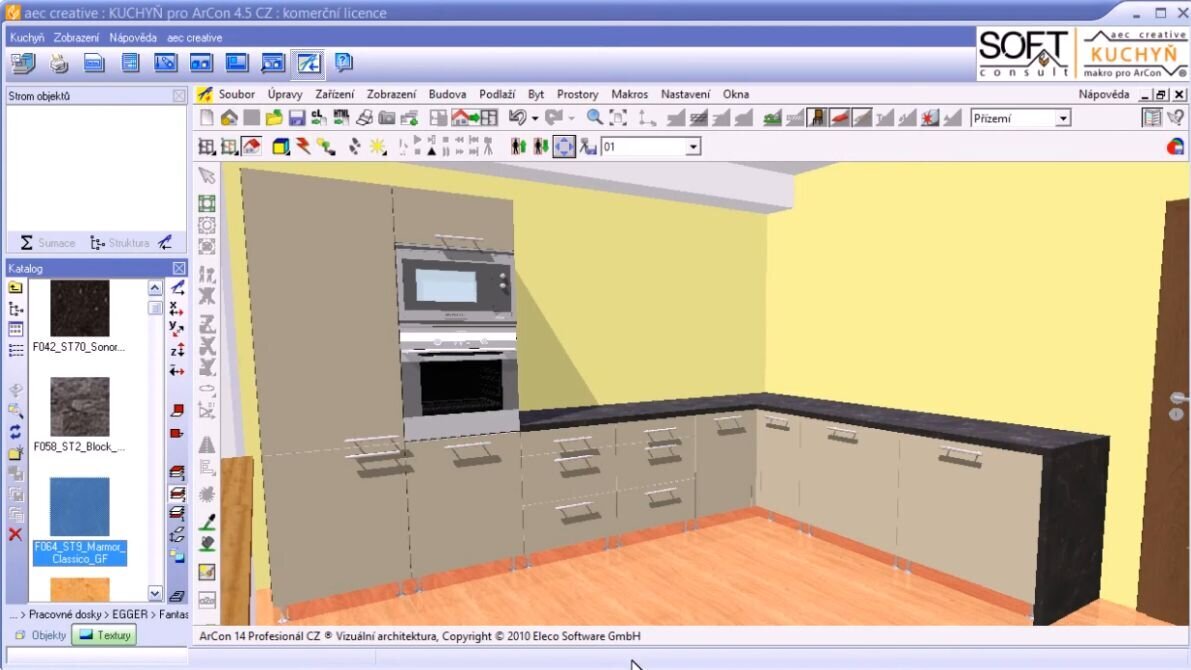Select the arrow pointer tool in left toolbar
1191x670 pixels.
coord(207,176)
